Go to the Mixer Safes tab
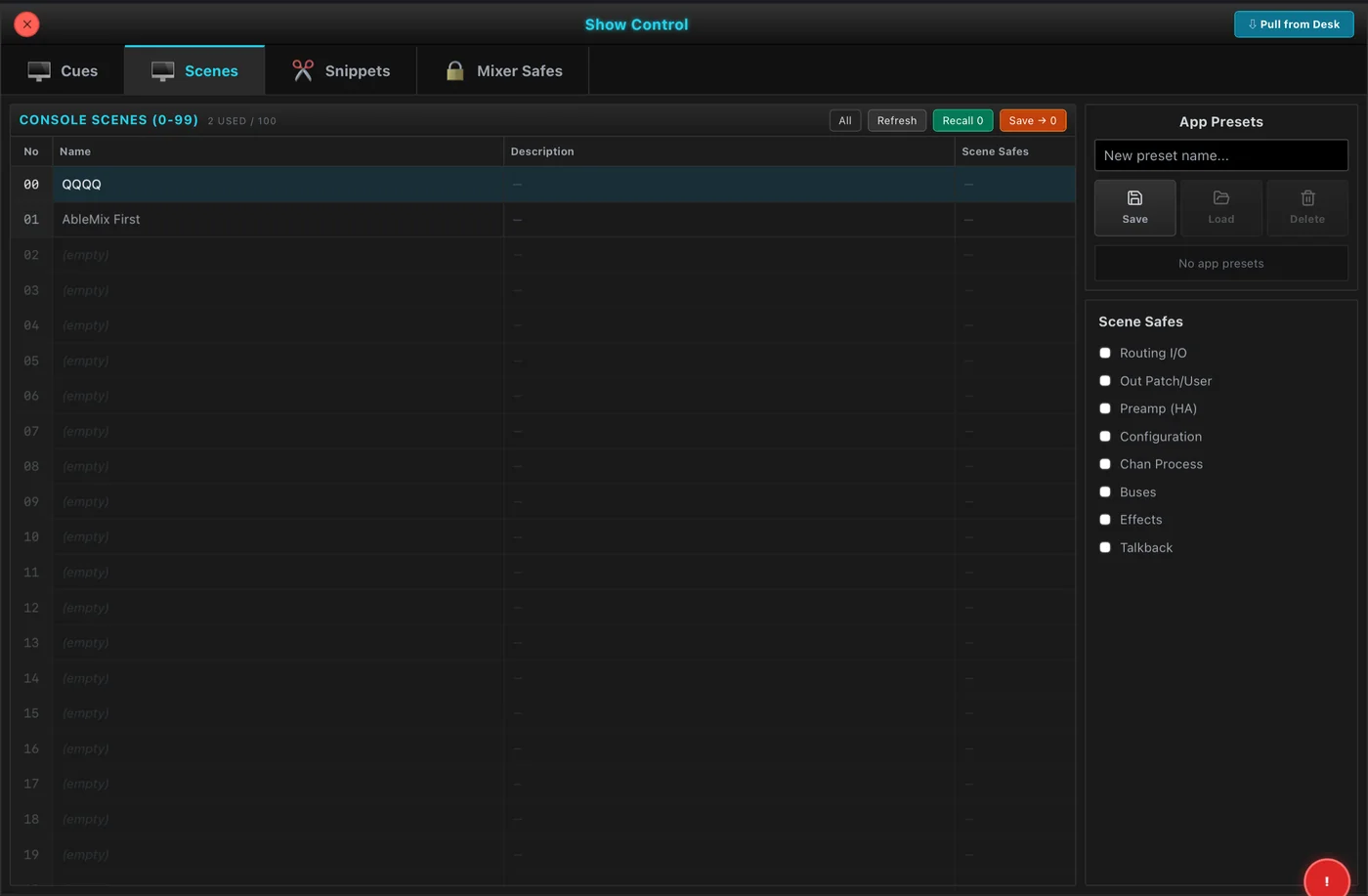Screen dimensions: 1368x896 (503, 70)
